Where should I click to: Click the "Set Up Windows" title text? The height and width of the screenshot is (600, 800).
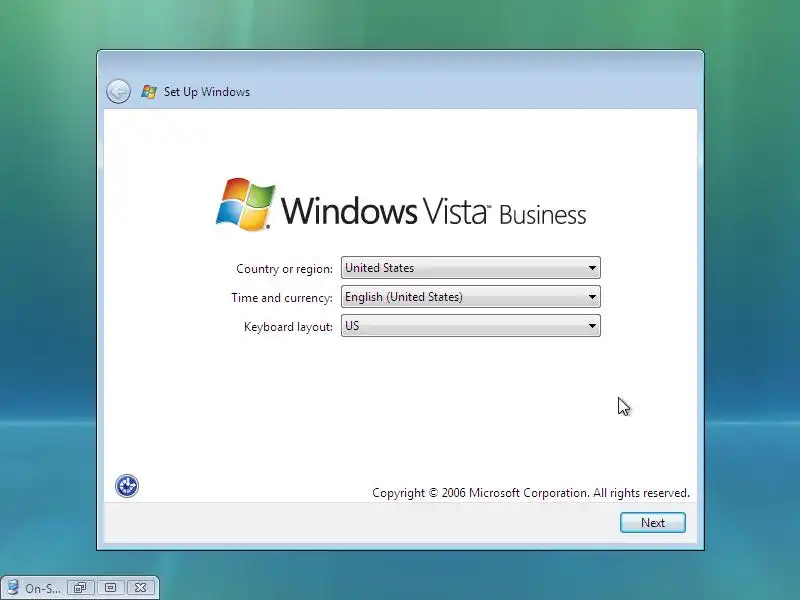(207, 92)
